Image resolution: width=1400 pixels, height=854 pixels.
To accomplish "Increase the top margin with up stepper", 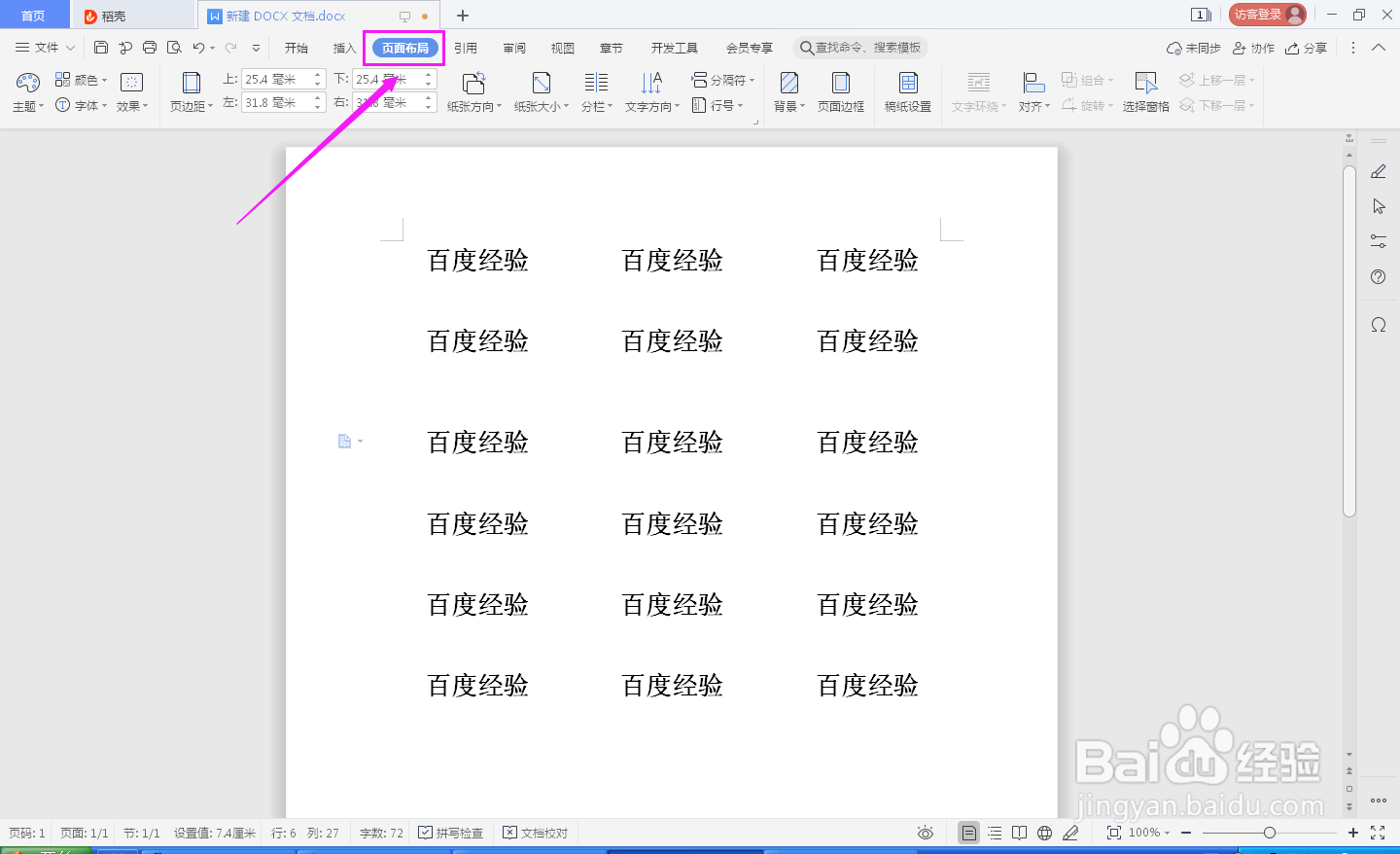I will (x=318, y=75).
